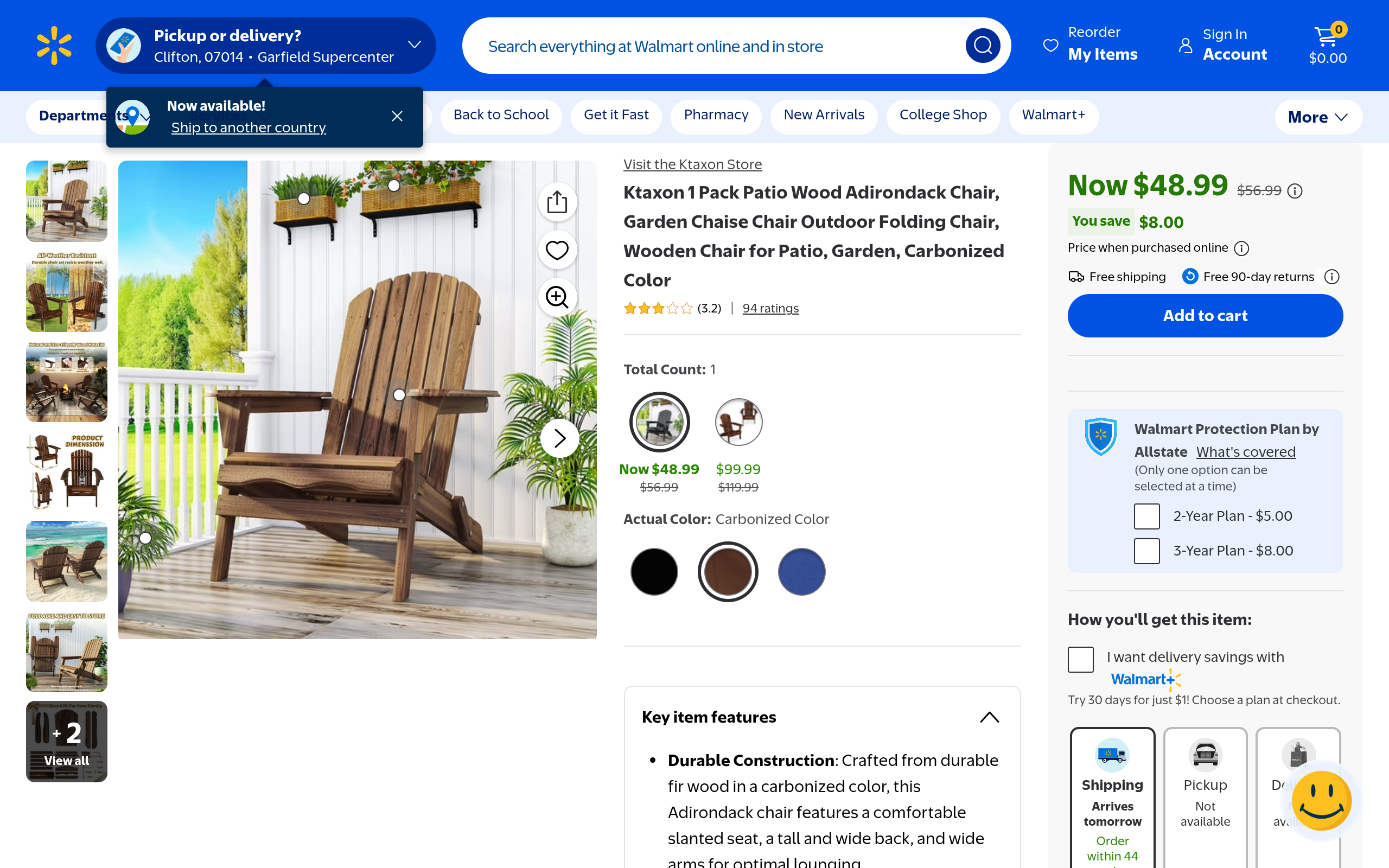This screenshot has height=868, width=1389.
Task: Enable Walmart+ delivery savings checkbox
Action: [x=1081, y=659]
